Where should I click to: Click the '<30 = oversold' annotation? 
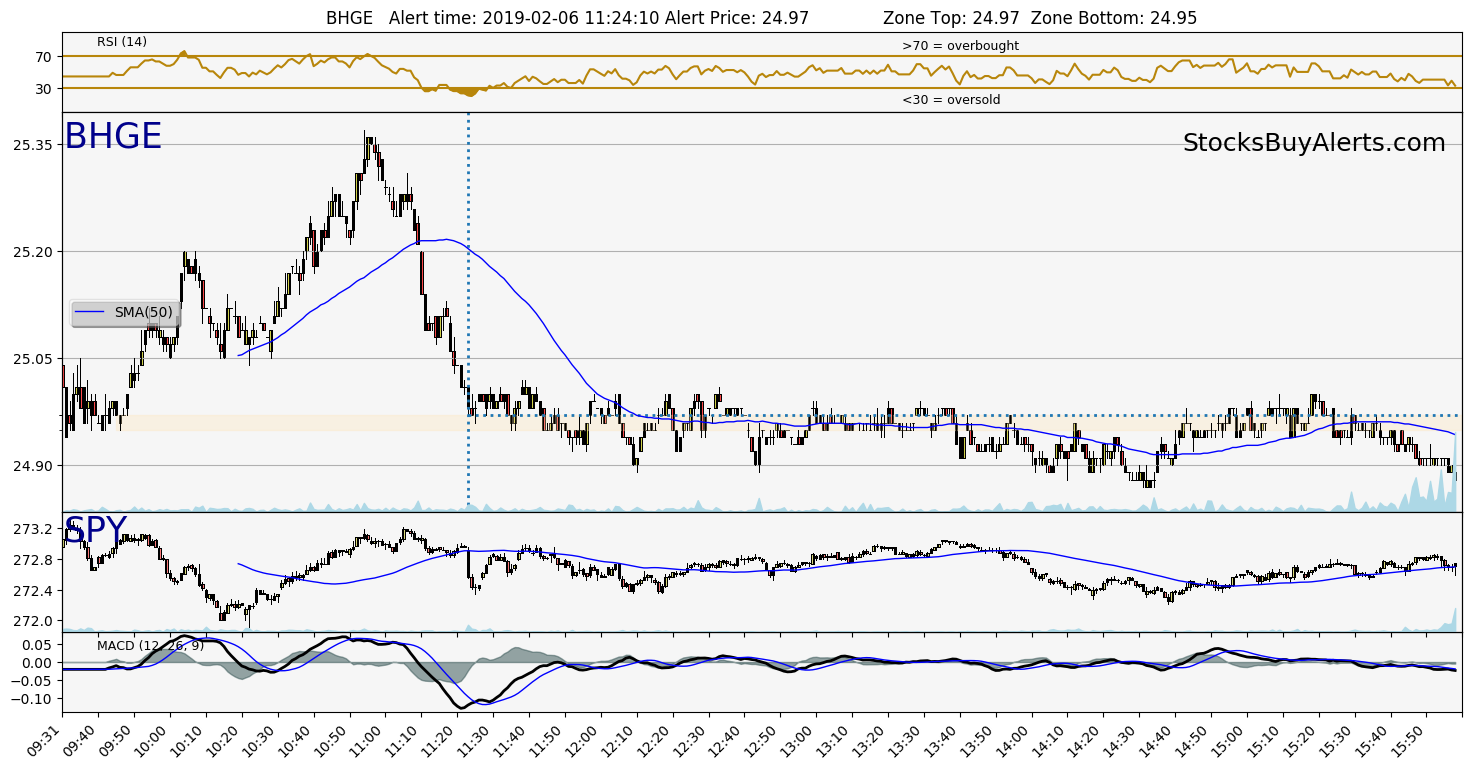pyautogui.click(x=951, y=100)
